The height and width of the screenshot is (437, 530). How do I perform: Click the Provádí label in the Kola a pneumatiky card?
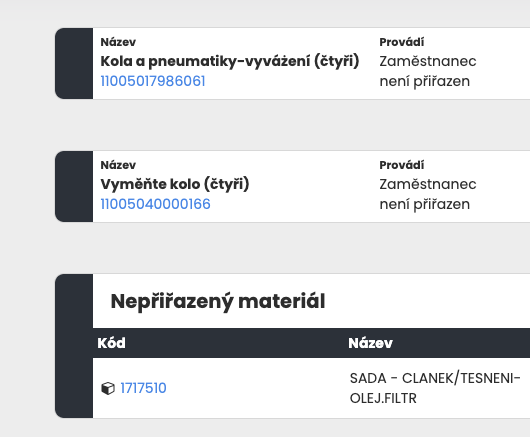click(402, 42)
